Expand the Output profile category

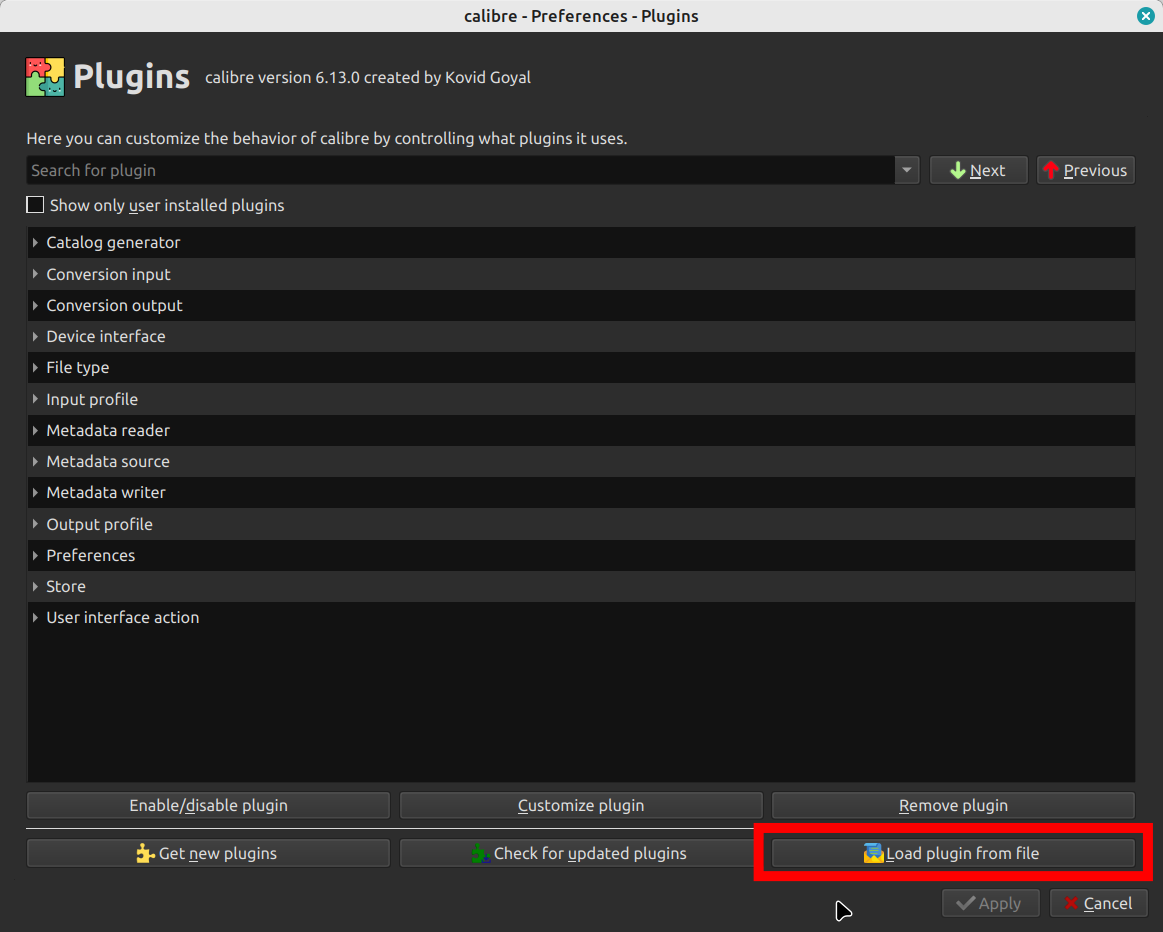[x=35, y=524]
